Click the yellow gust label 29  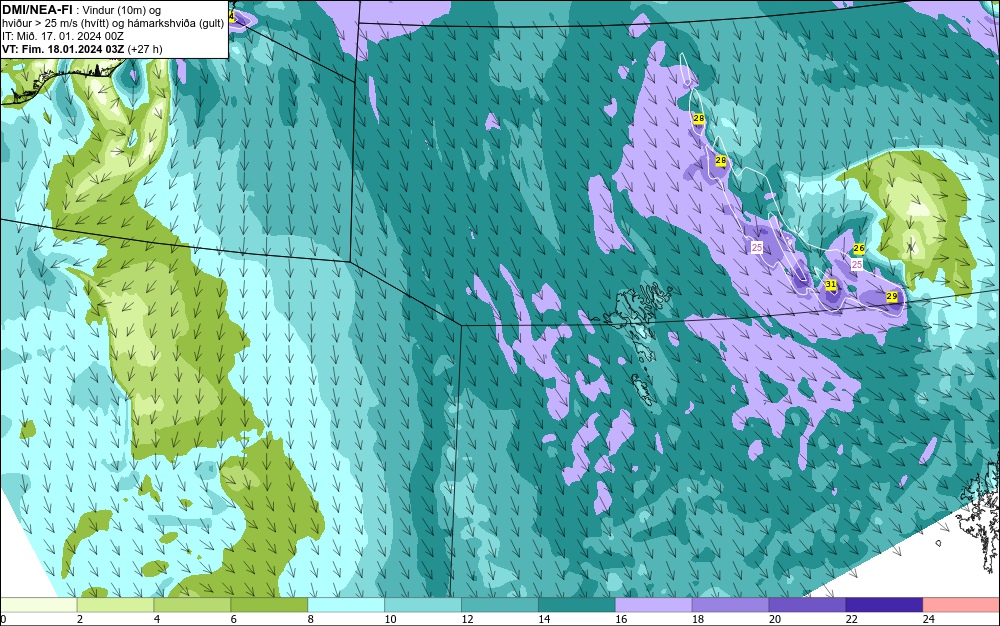892,296
